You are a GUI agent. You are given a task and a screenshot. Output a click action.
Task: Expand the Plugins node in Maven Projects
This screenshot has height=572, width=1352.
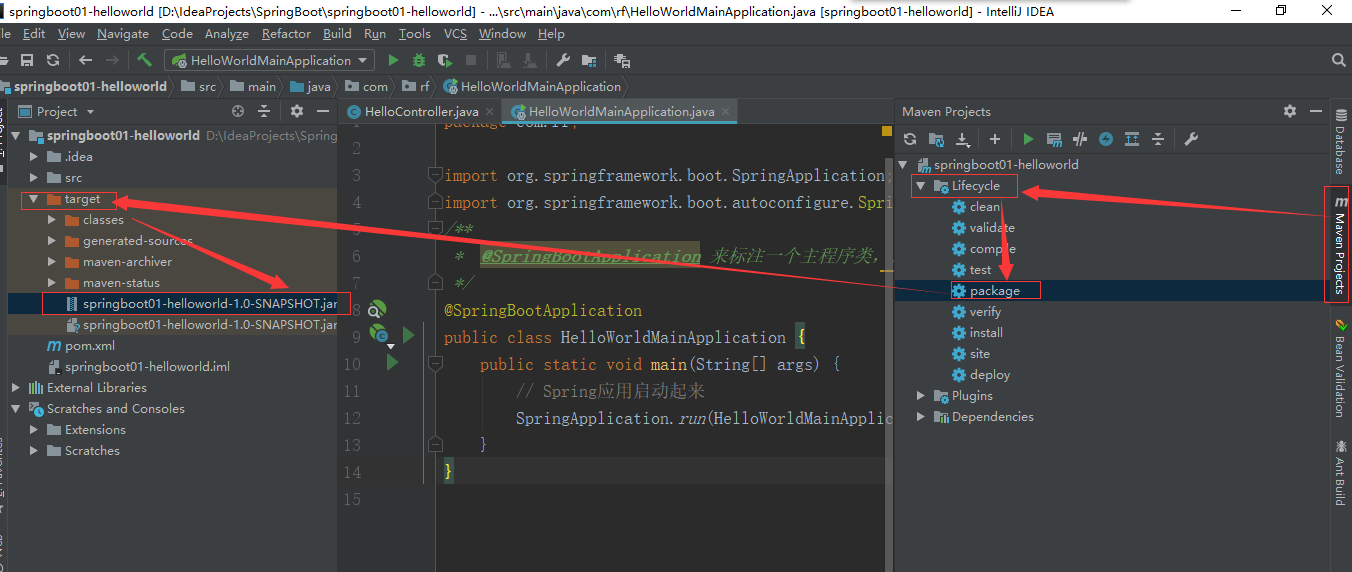coord(922,396)
